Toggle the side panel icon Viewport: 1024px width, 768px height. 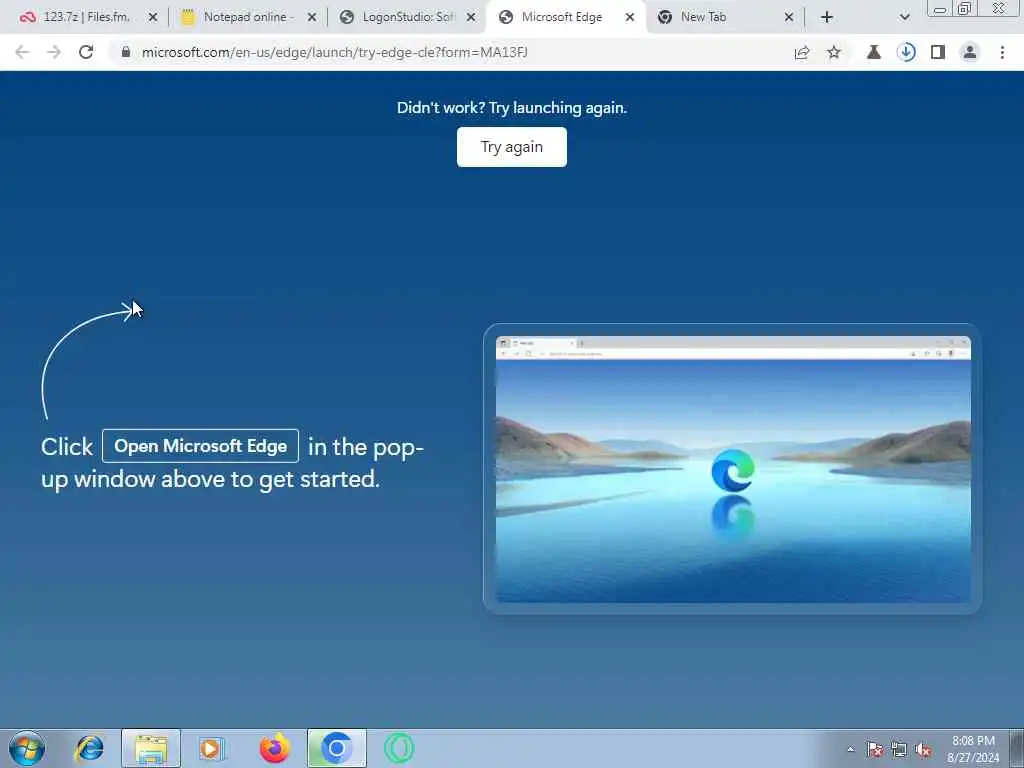938,52
